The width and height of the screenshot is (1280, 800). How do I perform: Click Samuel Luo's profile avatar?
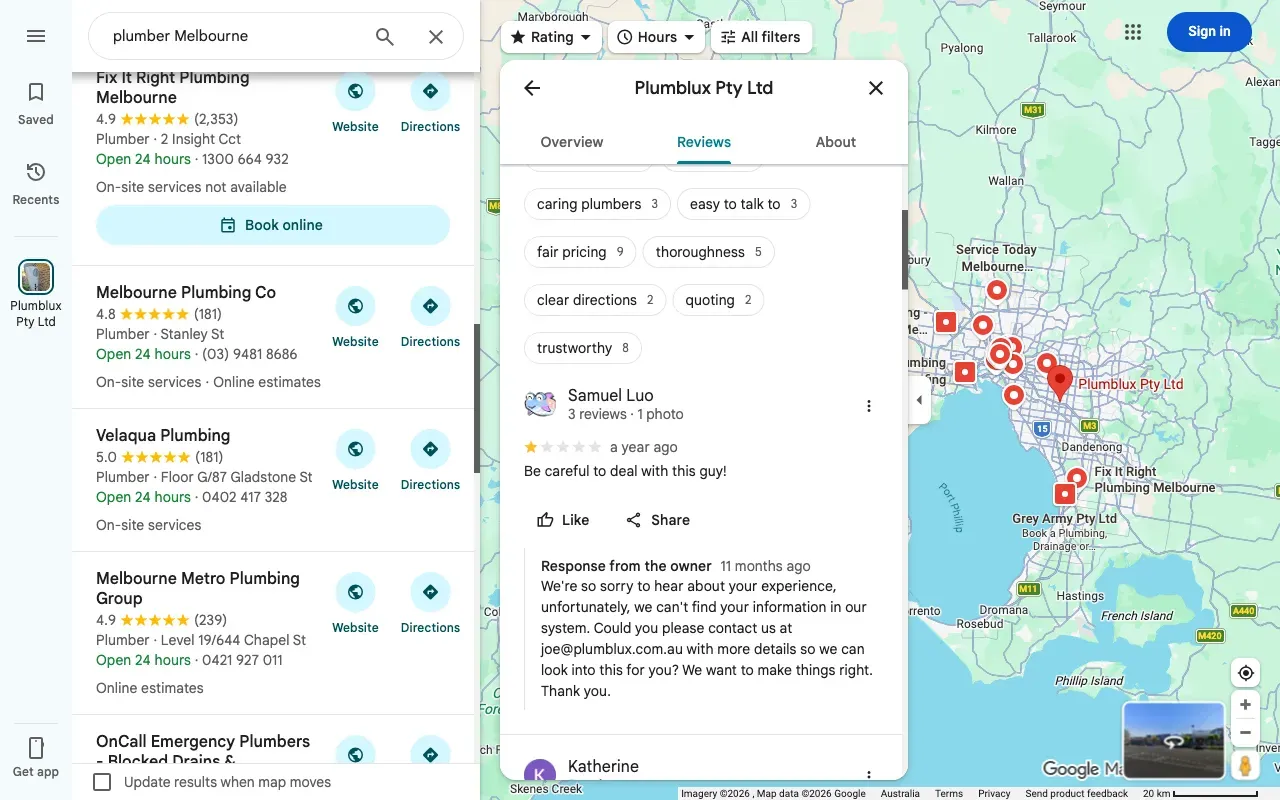540,404
